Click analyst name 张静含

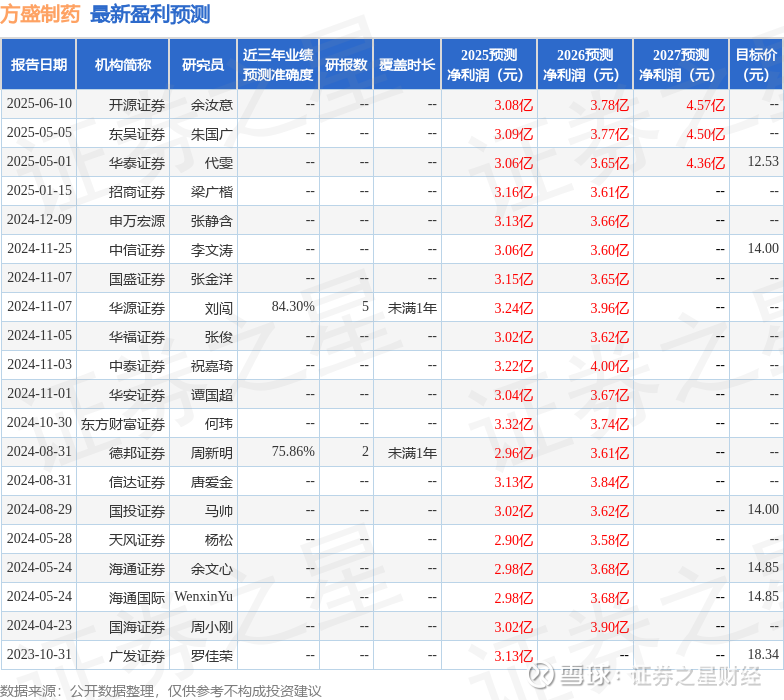(x=212, y=221)
